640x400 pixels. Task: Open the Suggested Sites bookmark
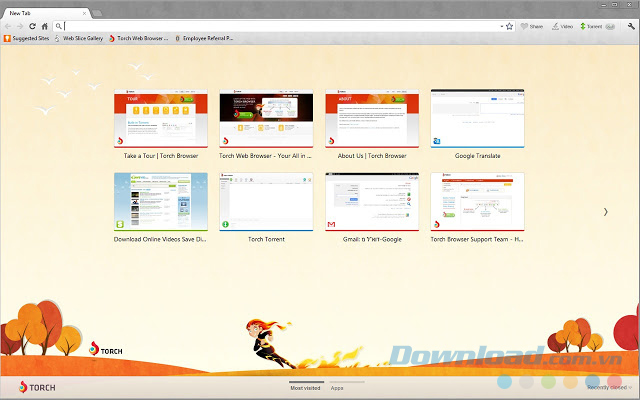click(26, 38)
